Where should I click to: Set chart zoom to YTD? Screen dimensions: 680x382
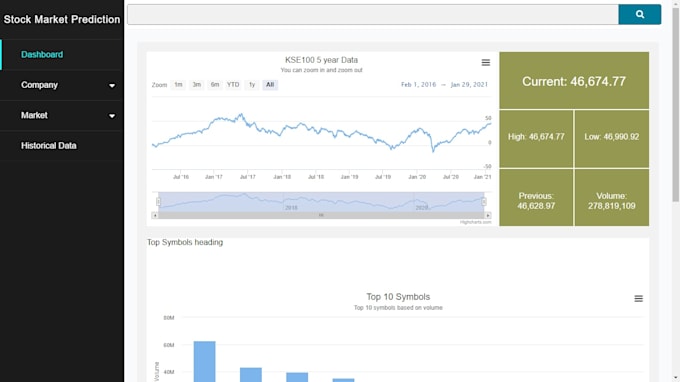pos(233,85)
